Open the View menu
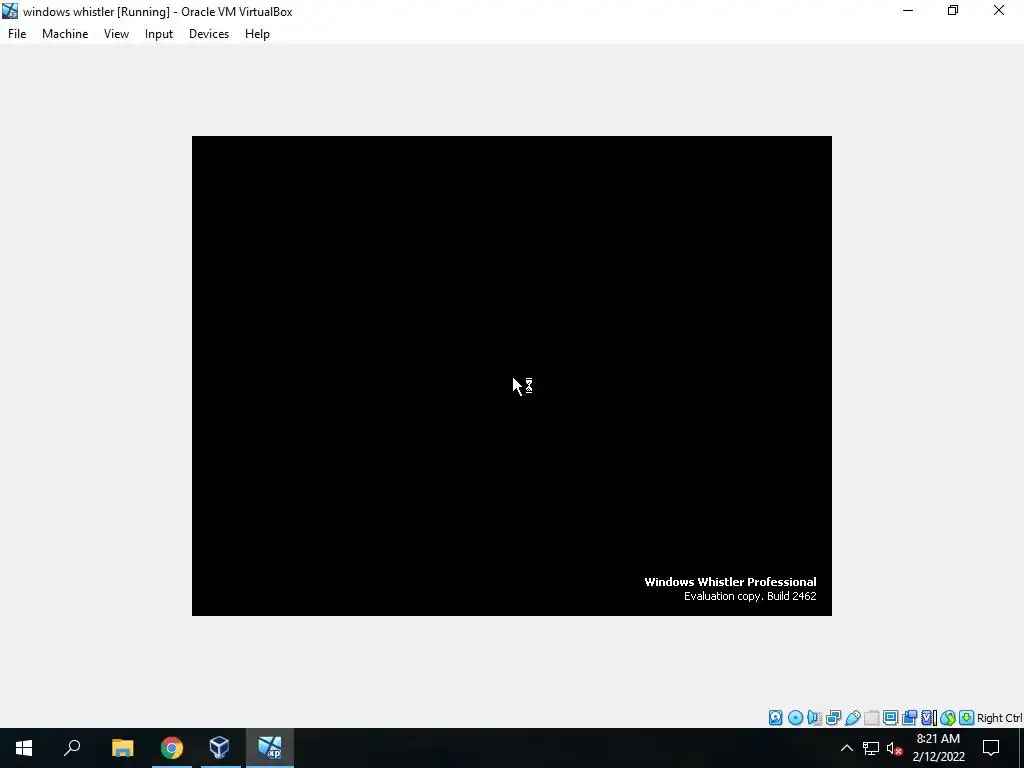This screenshot has height=768, width=1024. click(116, 34)
